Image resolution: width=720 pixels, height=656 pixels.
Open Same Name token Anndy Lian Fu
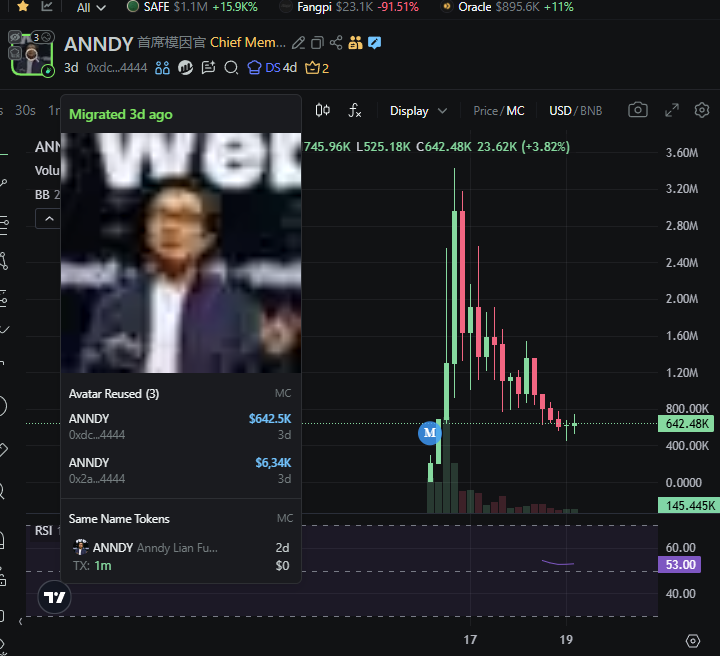tap(180, 556)
